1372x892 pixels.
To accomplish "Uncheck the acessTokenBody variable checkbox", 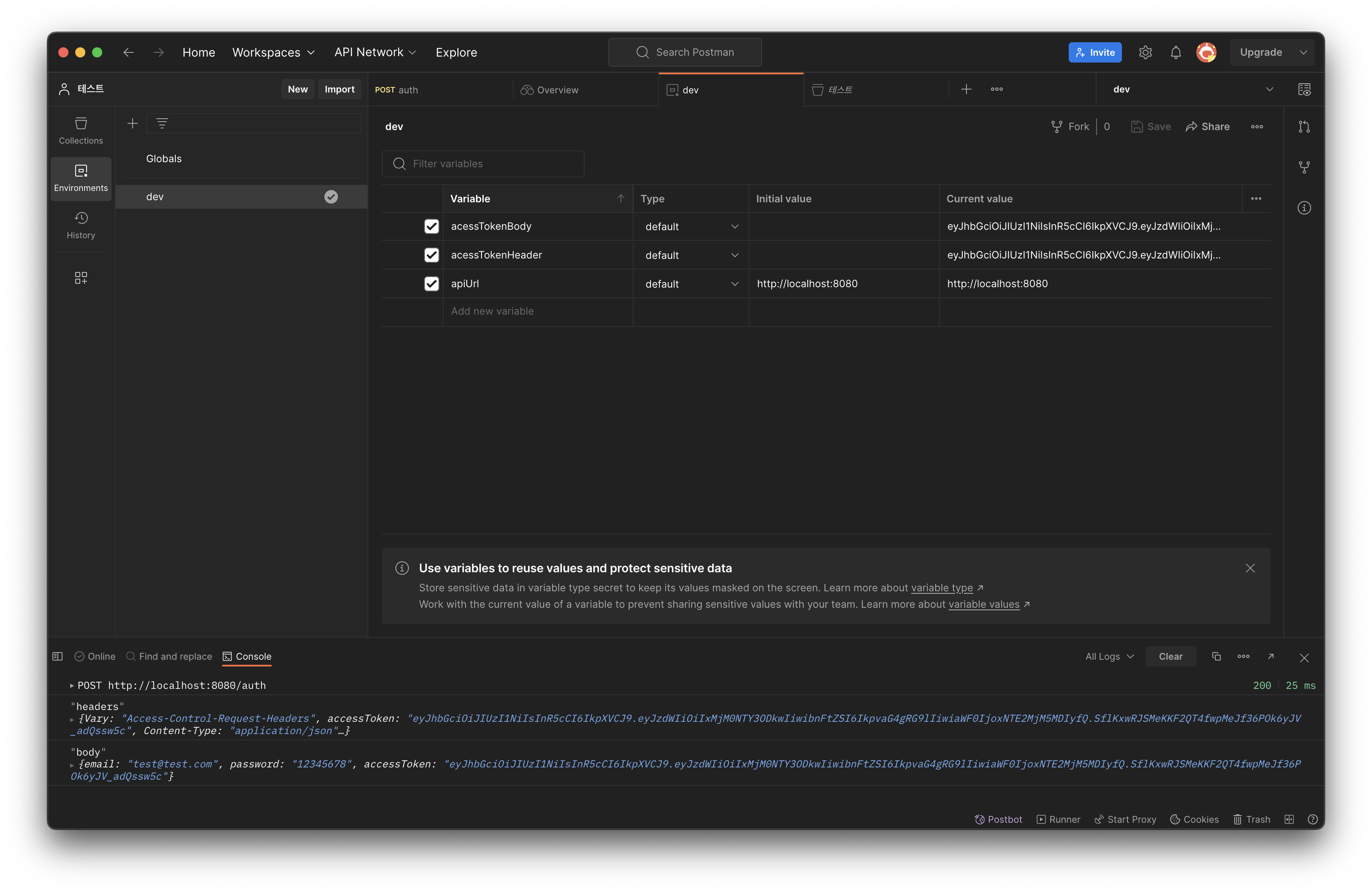I will tap(431, 226).
